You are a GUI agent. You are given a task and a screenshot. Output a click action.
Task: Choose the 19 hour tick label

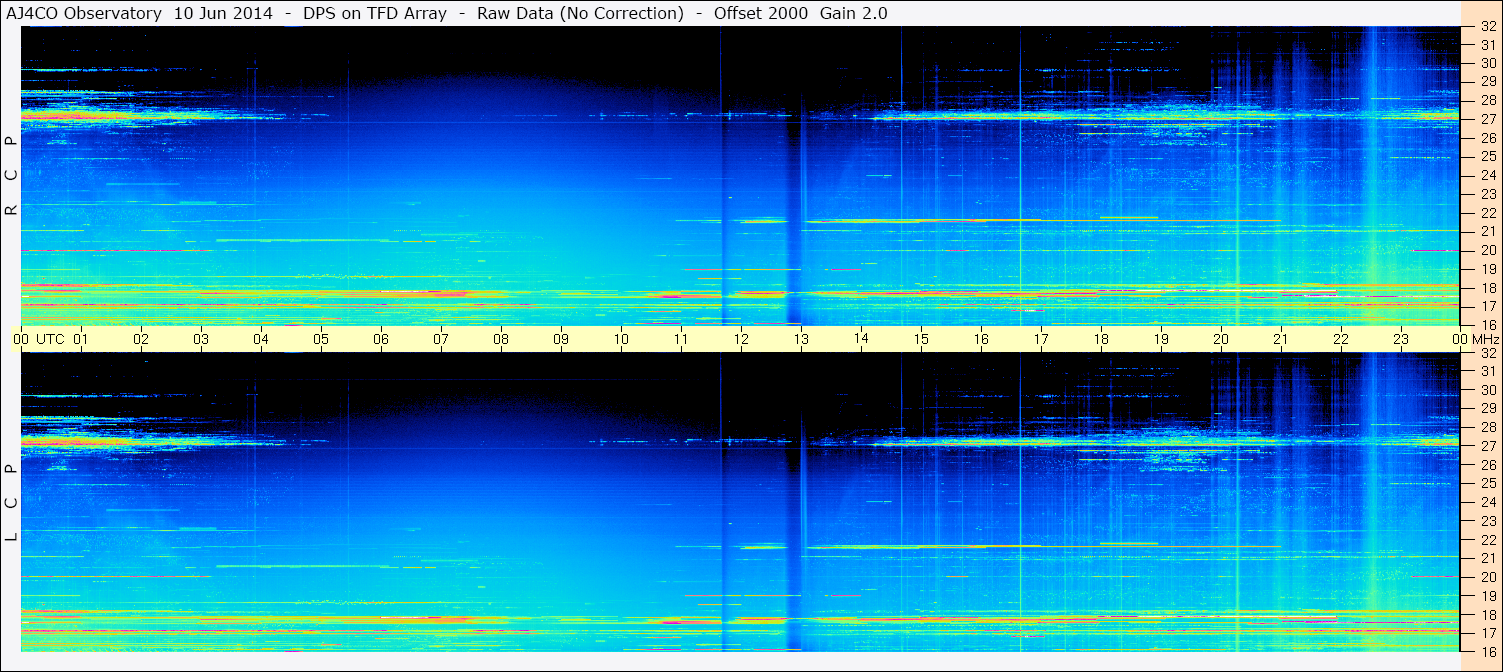coord(1161,339)
